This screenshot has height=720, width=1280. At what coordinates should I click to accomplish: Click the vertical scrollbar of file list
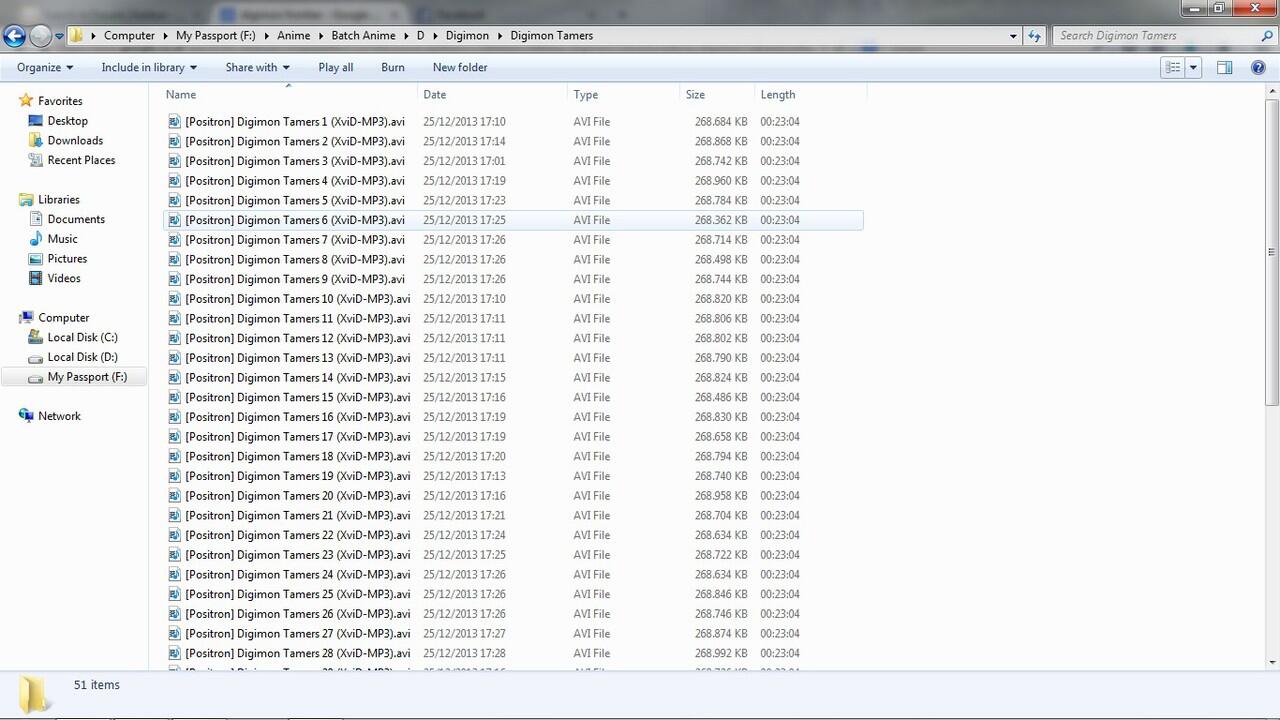(x=1272, y=252)
